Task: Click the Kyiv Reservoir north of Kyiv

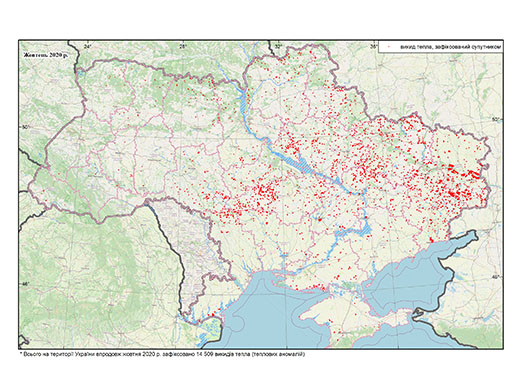Action: tap(244, 102)
